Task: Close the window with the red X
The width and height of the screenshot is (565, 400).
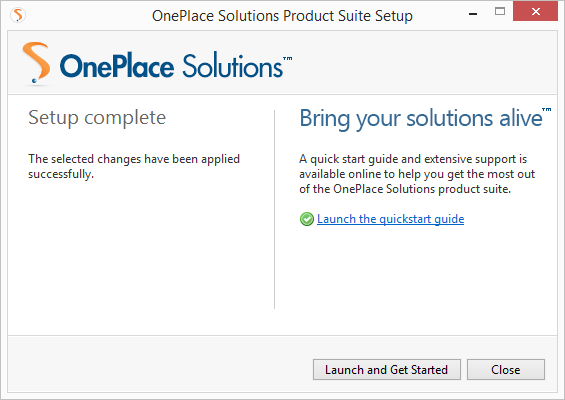Action: (535, 12)
